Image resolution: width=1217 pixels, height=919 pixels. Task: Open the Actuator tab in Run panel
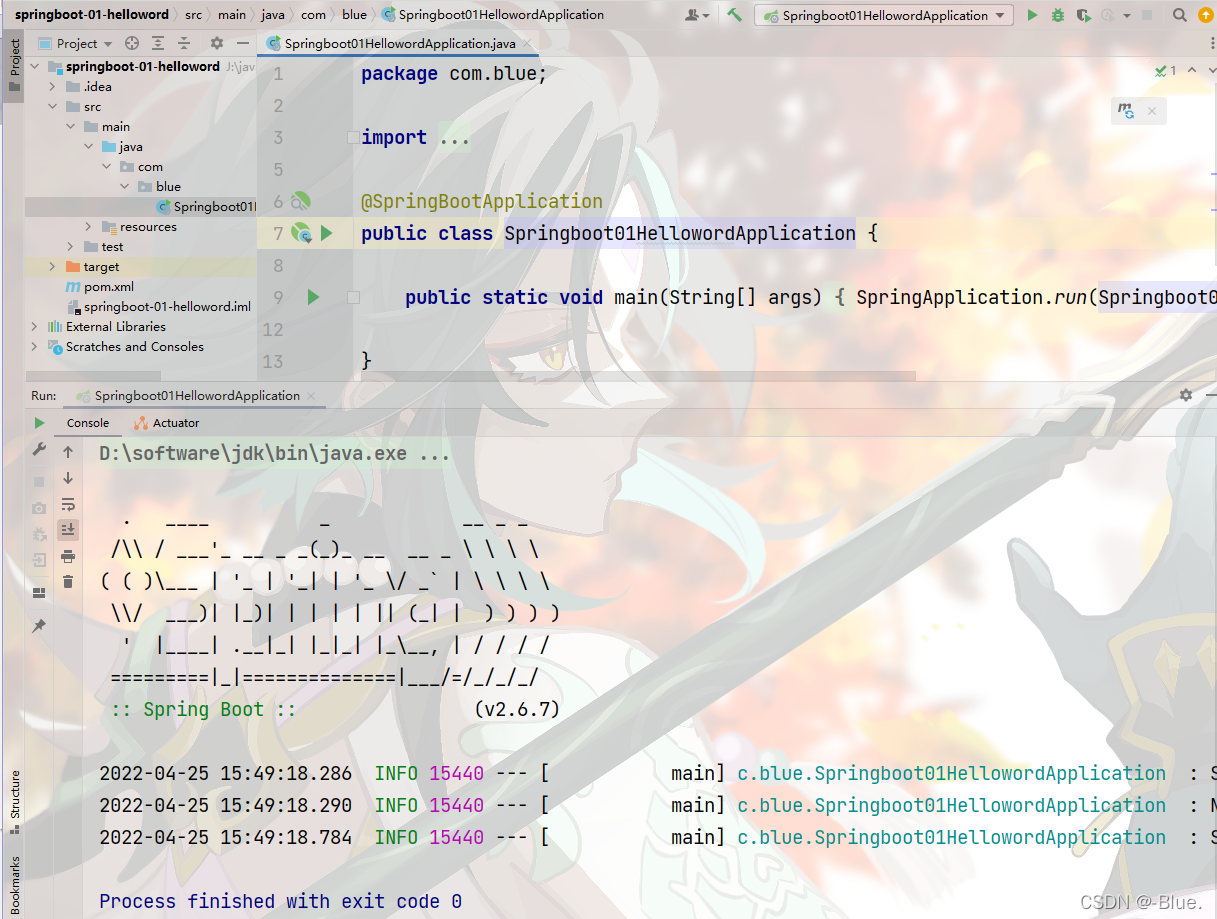click(166, 423)
